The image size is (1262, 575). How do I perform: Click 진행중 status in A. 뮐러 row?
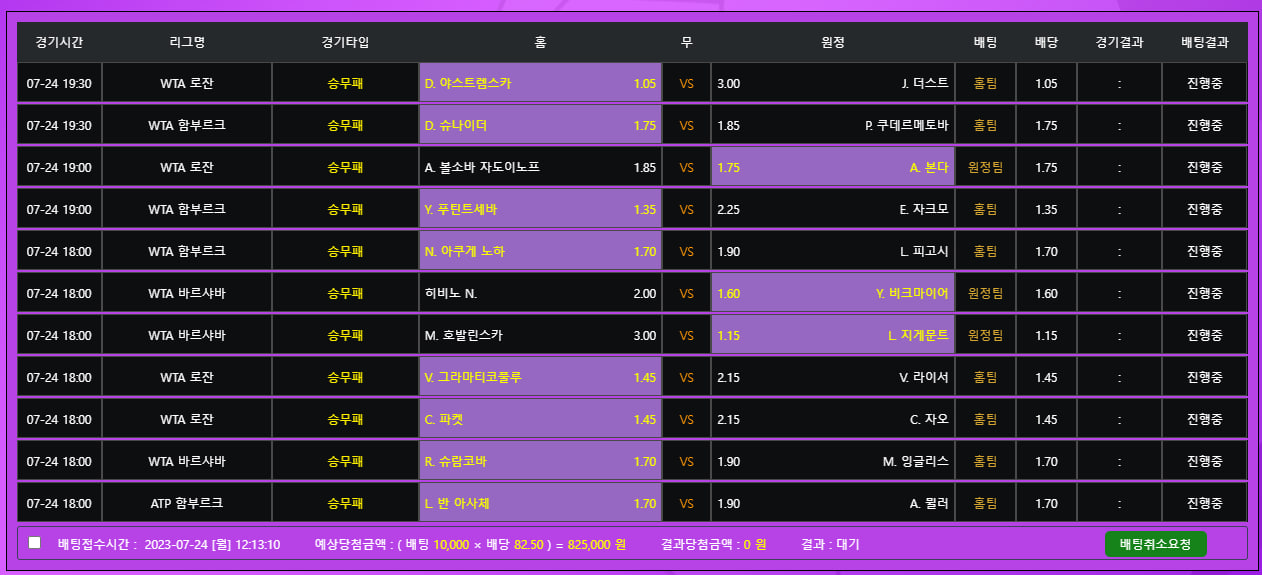1204,504
